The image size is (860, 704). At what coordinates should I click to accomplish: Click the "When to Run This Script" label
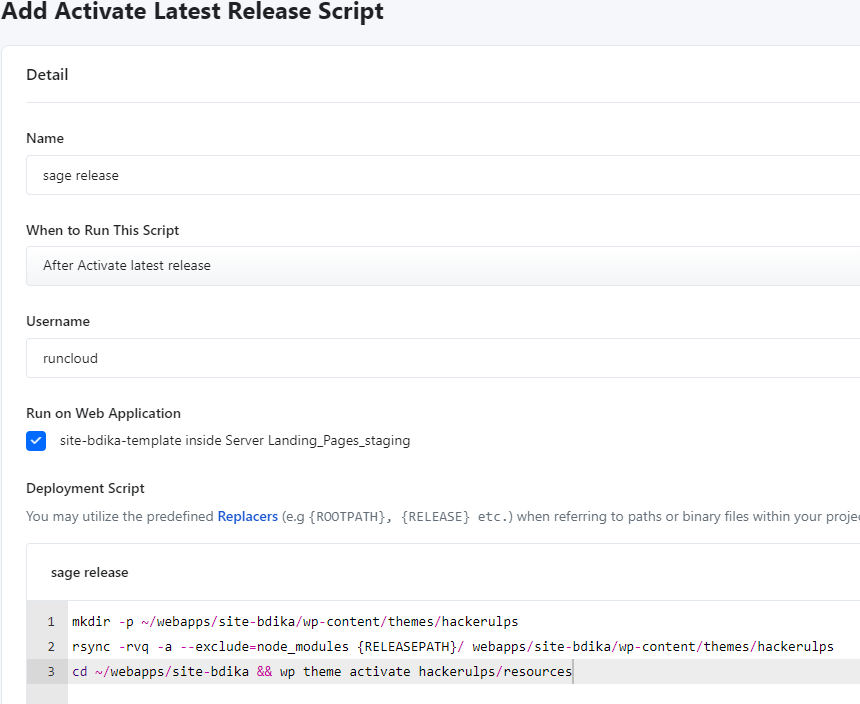[x=102, y=230]
